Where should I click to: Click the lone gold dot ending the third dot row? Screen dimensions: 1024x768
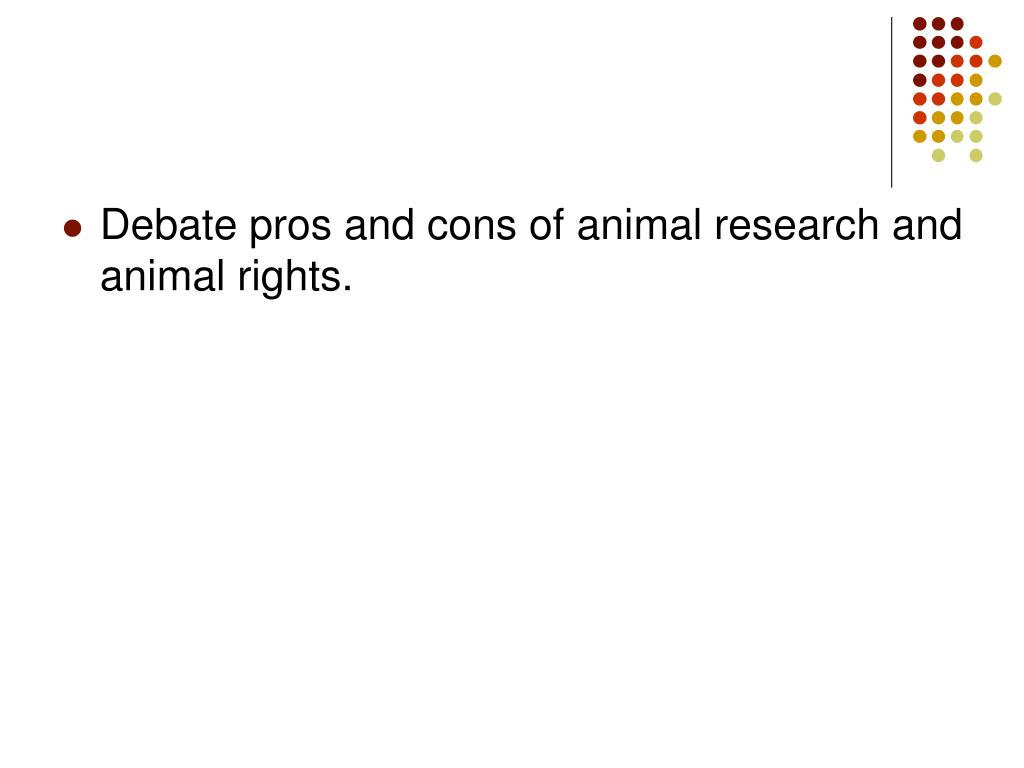[x=995, y=61]
